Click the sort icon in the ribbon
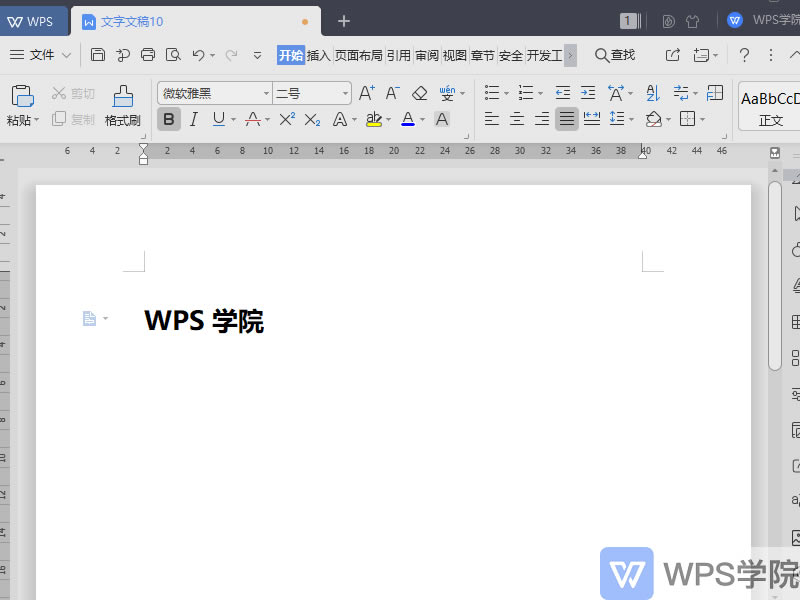Screen dimensions: 800x600 (x=651, y=92)
